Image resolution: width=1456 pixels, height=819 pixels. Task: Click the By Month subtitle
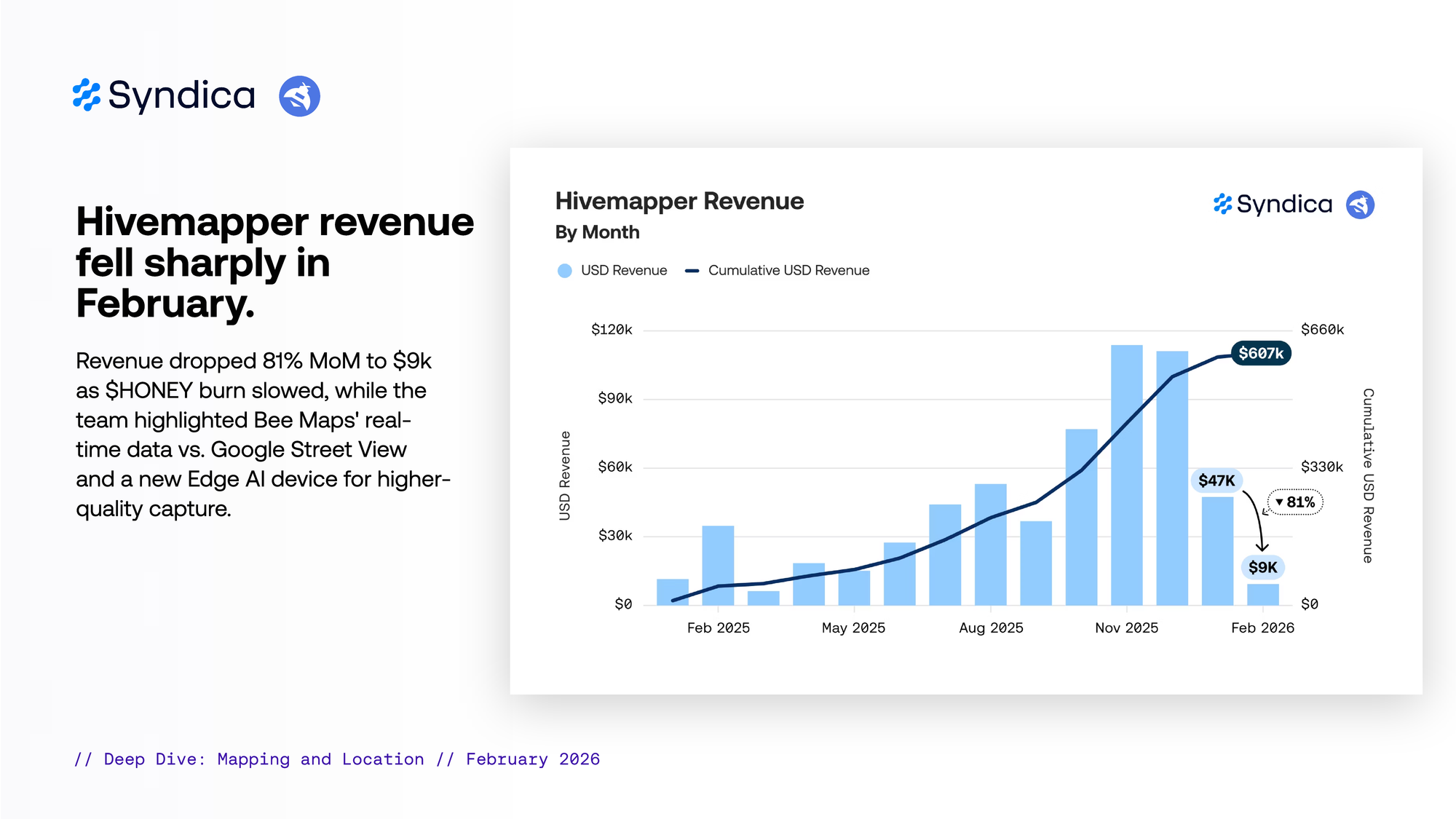pos(597,232)
